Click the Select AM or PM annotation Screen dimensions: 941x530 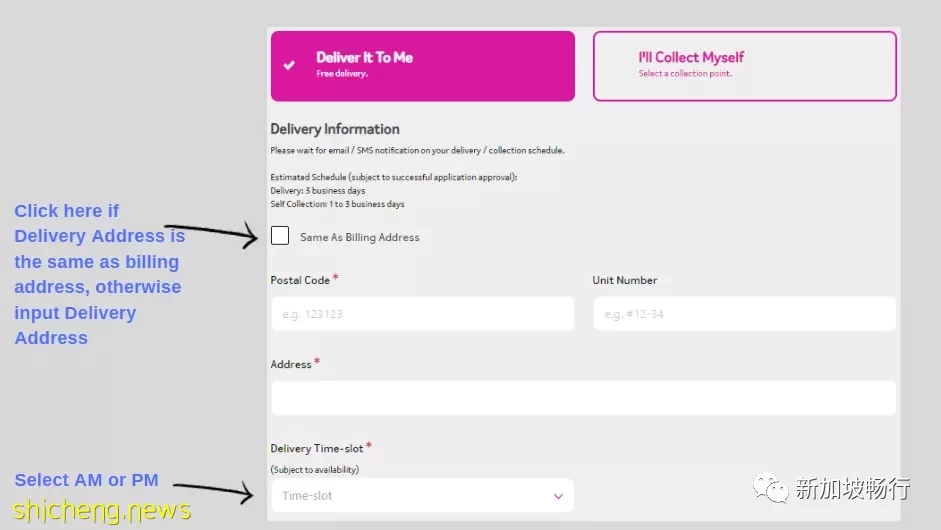[86, 480]
